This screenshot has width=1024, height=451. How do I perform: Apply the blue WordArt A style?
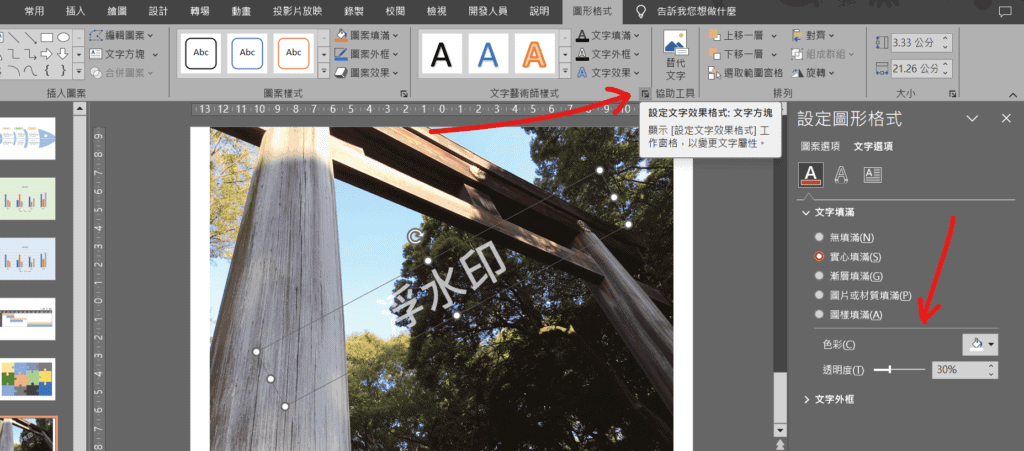pos(488,53)
